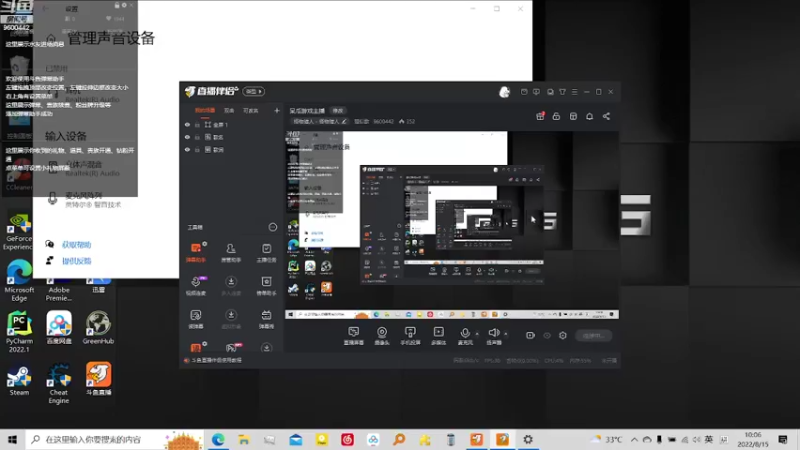Add a screen capture source in bottom bar
This screenshot has height=450, width=800.
(x=354, y=336)
